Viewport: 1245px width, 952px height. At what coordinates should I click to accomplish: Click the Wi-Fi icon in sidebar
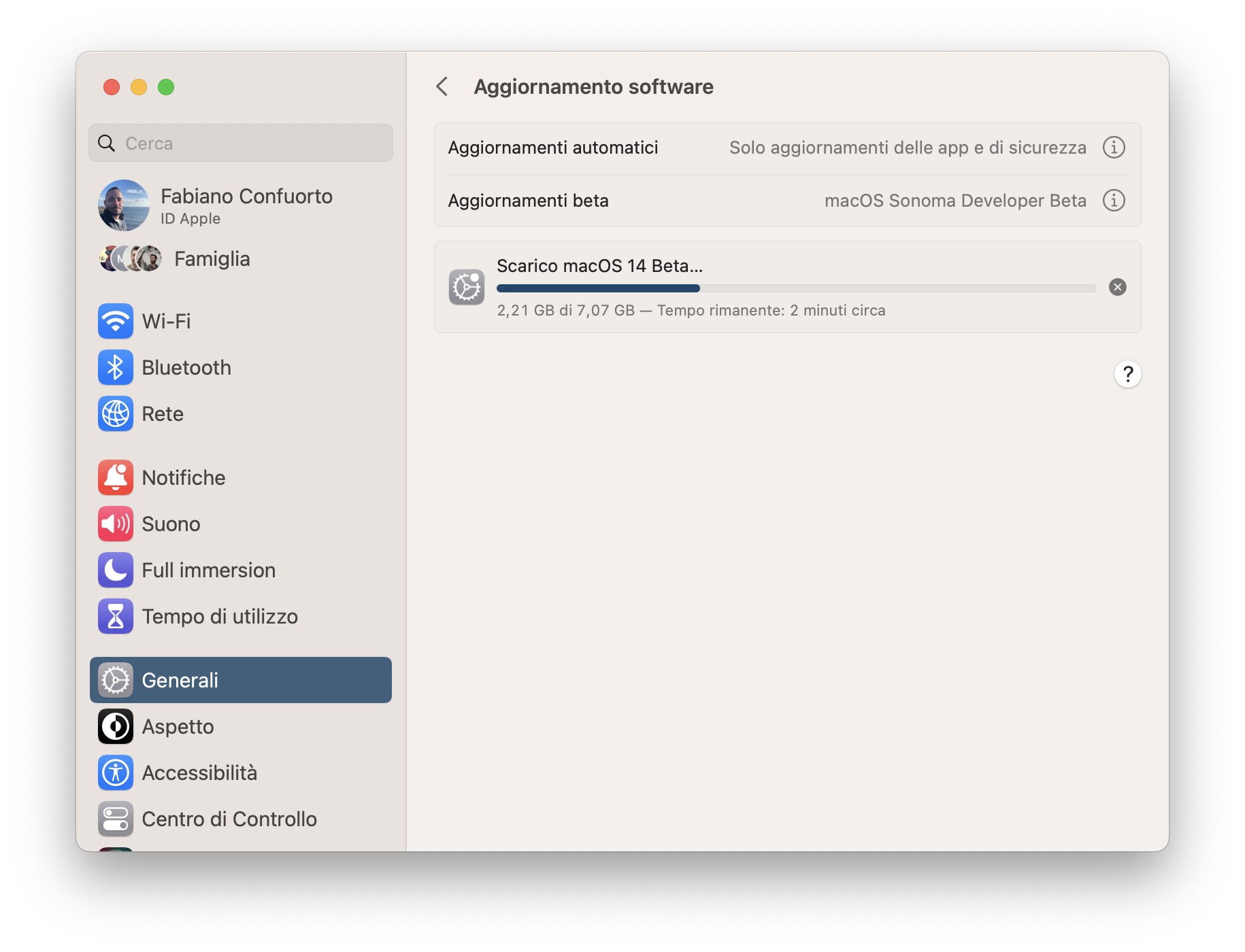point(115,321)
